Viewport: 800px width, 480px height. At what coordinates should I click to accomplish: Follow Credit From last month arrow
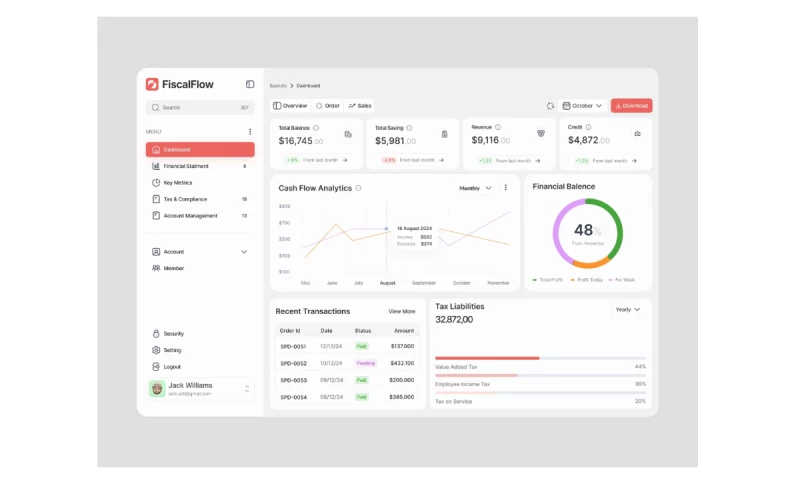pyautogui.click(x=634, y=161)
